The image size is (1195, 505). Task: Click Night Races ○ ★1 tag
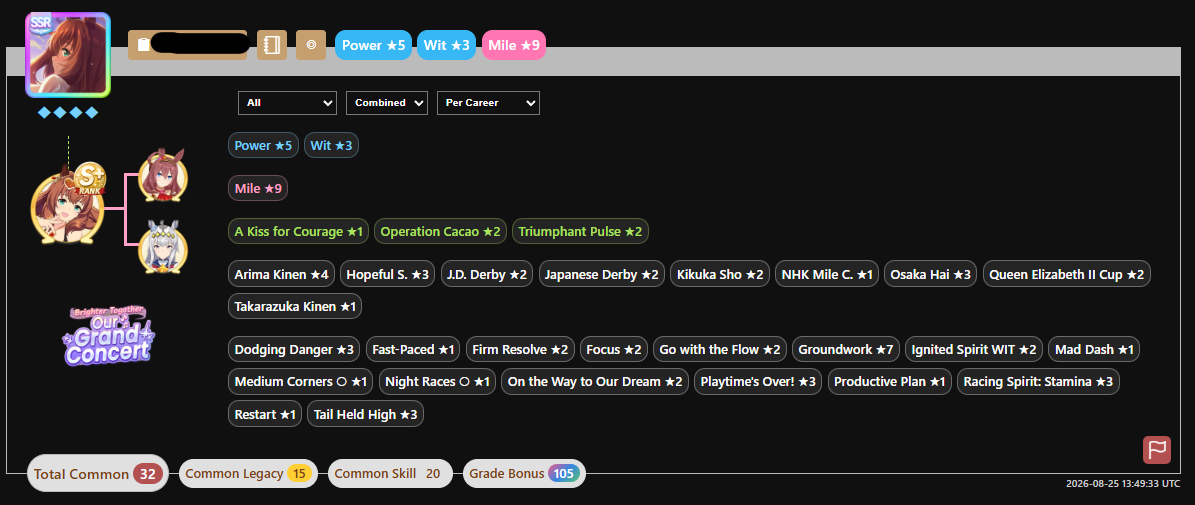click(x=438, y=382)
